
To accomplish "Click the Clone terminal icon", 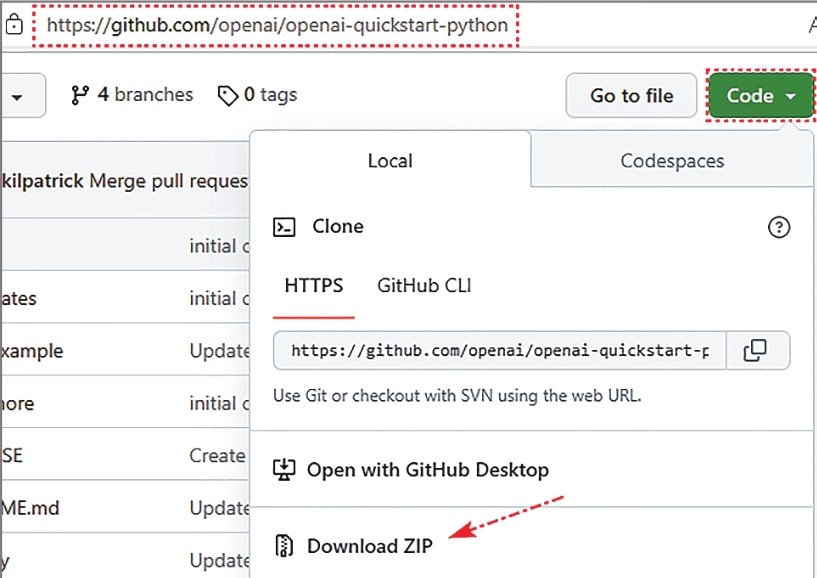I will point(284,227).
